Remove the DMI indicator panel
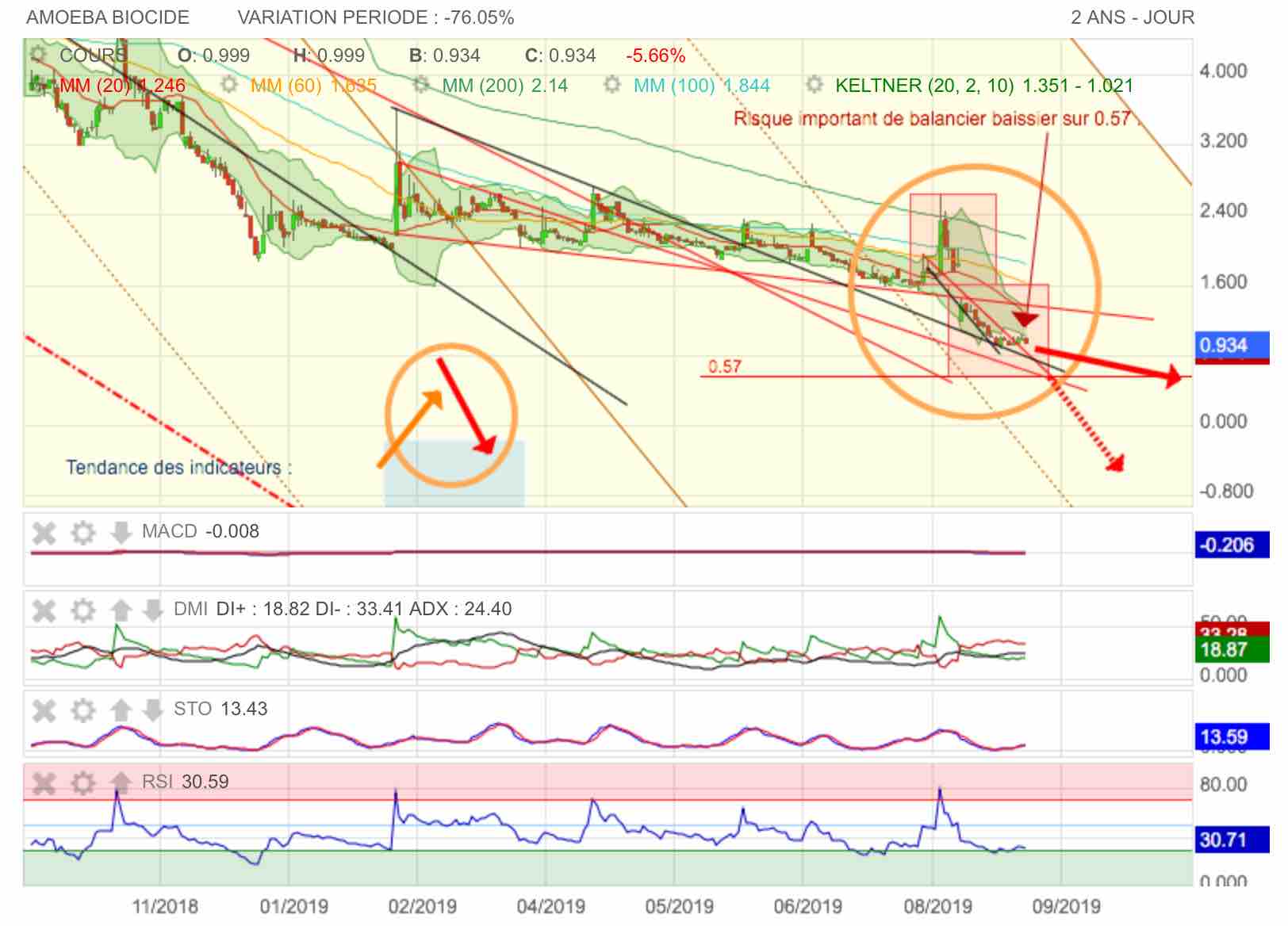Screen dimensions: 1288x926 44,610
